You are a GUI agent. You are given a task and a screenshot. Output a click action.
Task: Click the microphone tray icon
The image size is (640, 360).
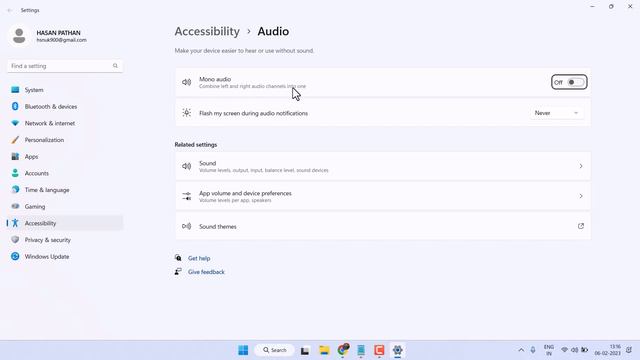pos(533,350)
